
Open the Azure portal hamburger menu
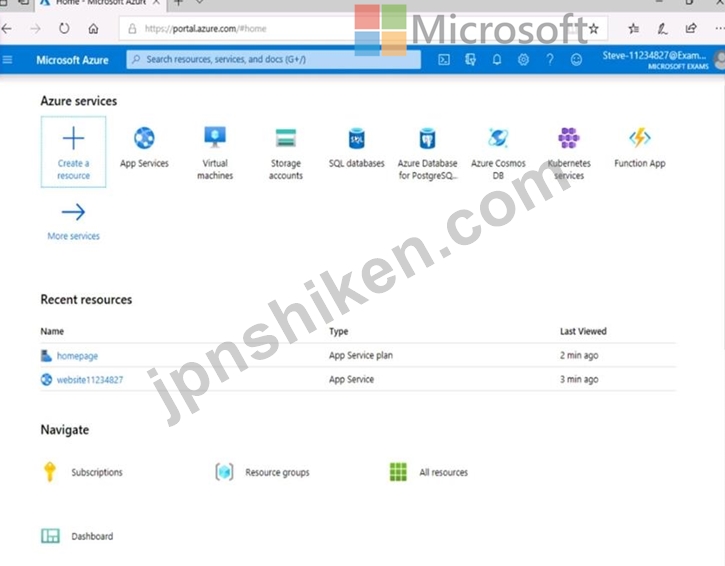pyautogui.click(x=7, y=60)
